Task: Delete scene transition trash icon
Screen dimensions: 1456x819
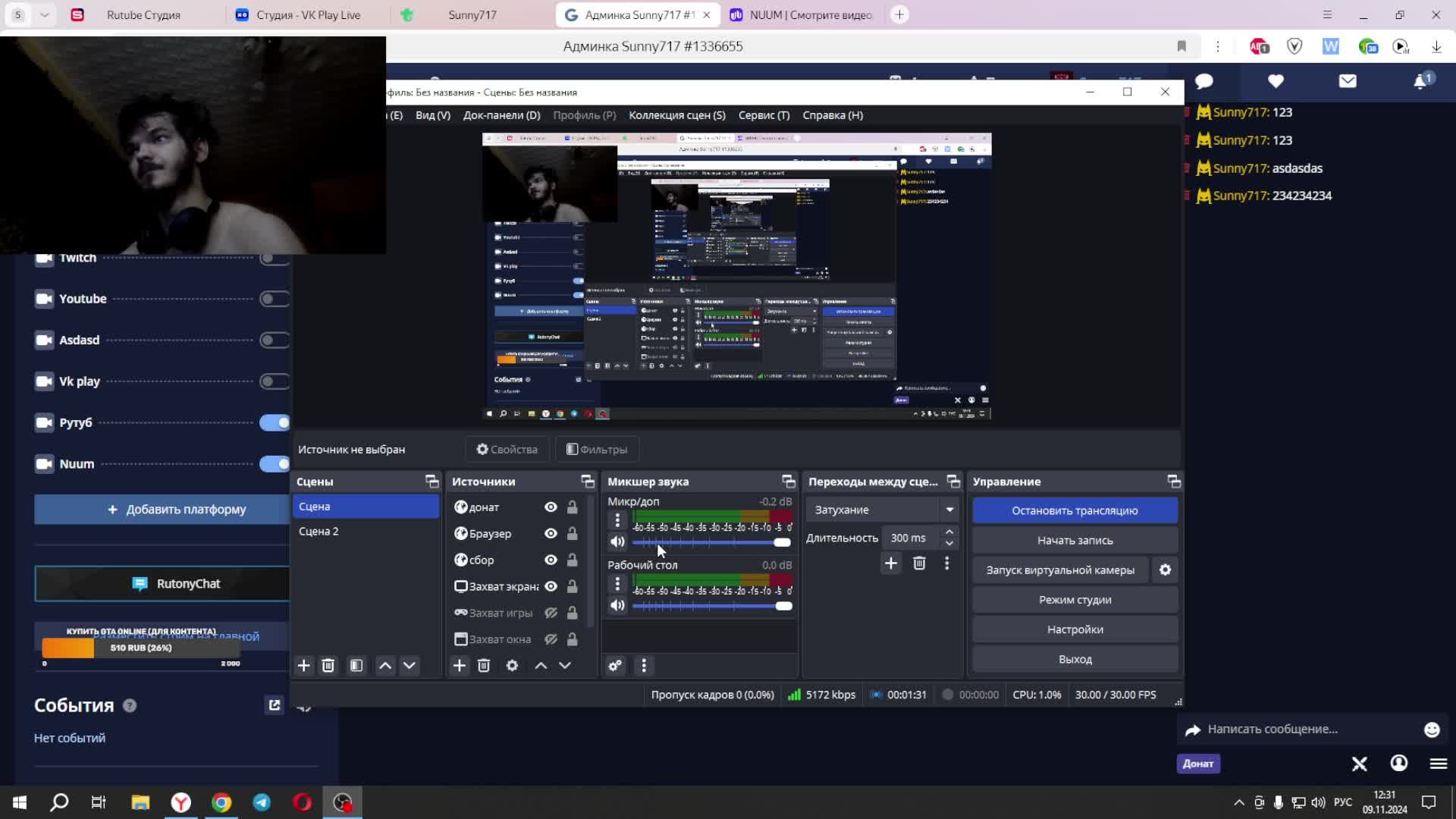Action: pos(919,563)
